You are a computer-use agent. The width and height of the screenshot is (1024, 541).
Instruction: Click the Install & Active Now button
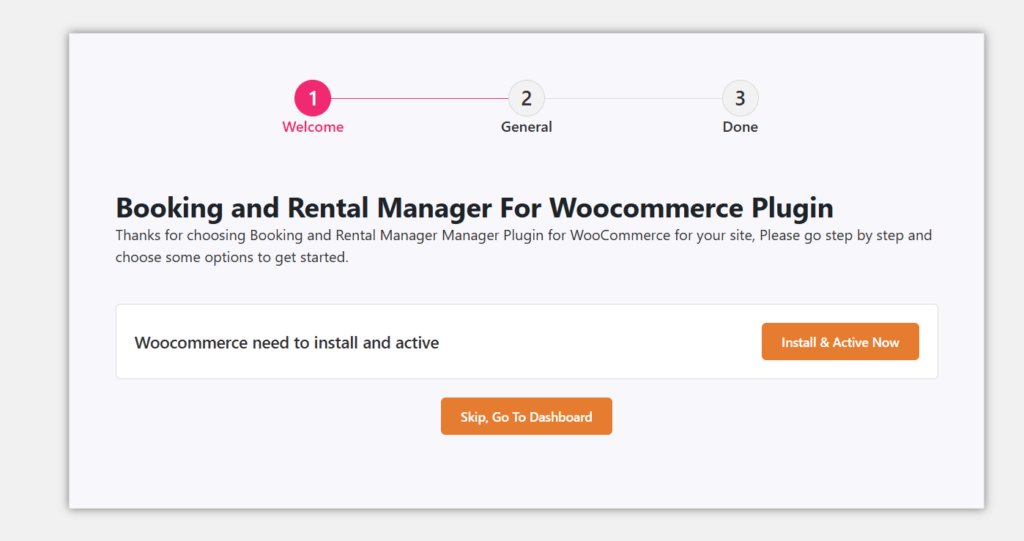pos(840,342)
